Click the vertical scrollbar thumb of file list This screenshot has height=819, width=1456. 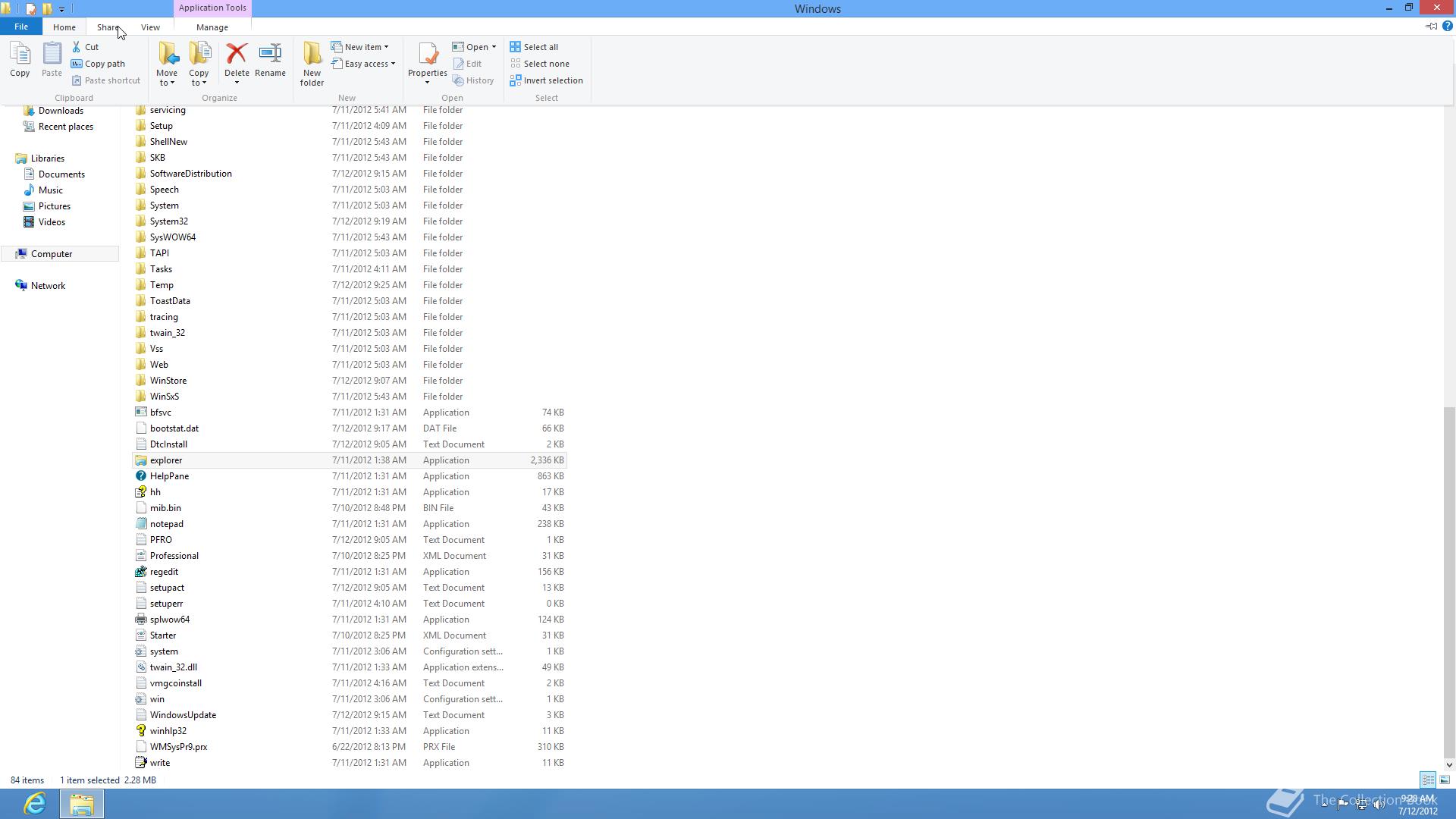(1449, 582)
